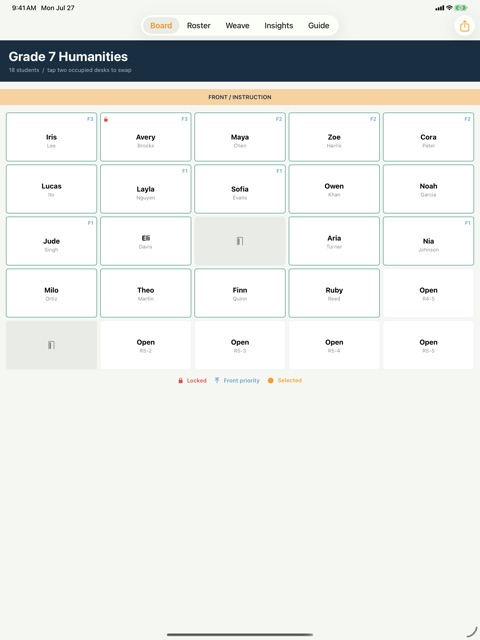Tap Owen Khan's desk

(x=334, y=189)
